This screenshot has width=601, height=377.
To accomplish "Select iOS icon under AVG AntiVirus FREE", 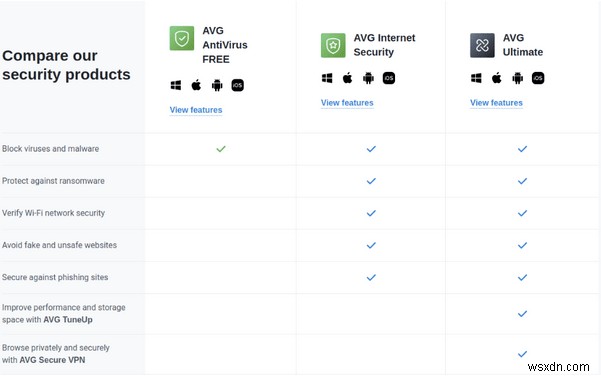I will pos(238,85).
